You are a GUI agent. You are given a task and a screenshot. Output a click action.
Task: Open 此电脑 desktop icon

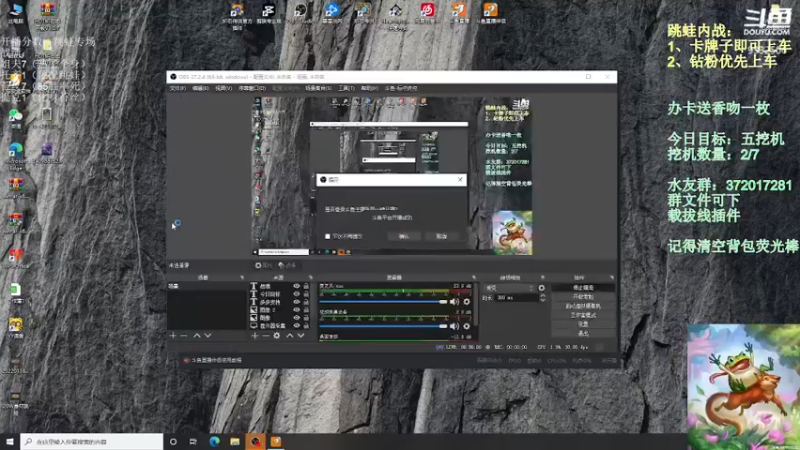(x=16, y=13)
